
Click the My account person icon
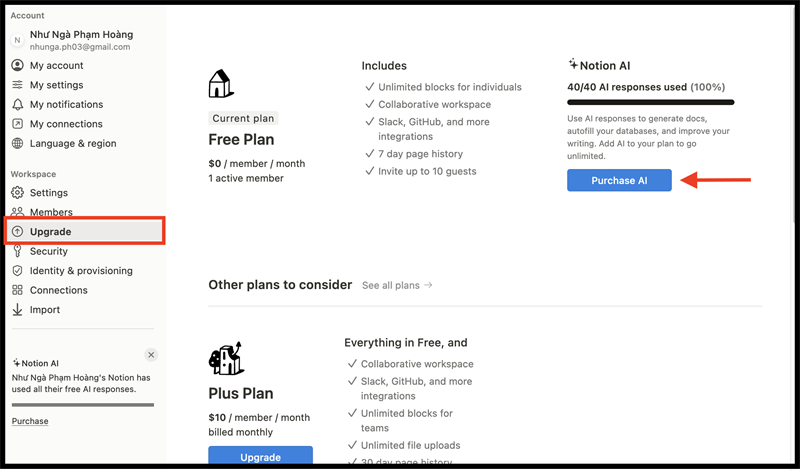(x=18, y=65)
